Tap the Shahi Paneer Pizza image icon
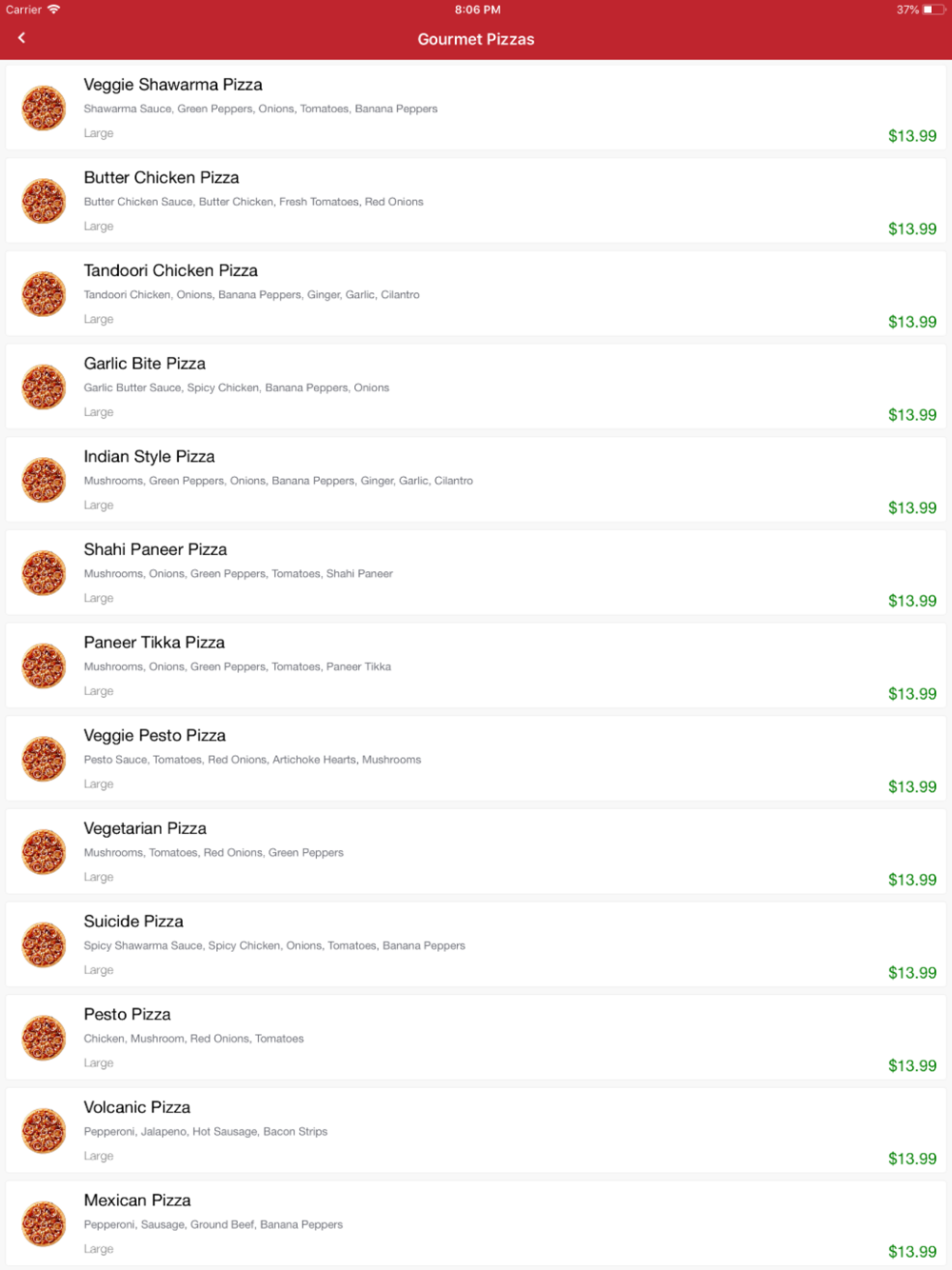 tap(44, 573)
